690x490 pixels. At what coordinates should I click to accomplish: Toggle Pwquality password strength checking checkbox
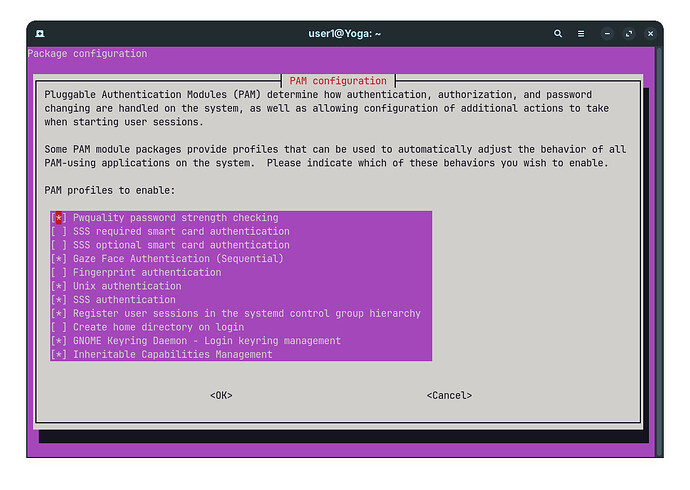(x=241, y=218)
